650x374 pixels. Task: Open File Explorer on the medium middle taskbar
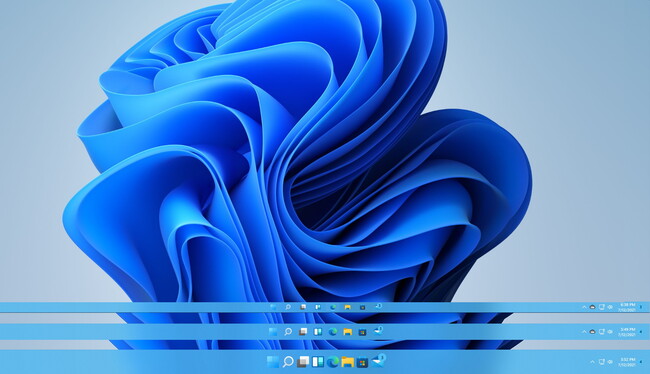point(347,332)
